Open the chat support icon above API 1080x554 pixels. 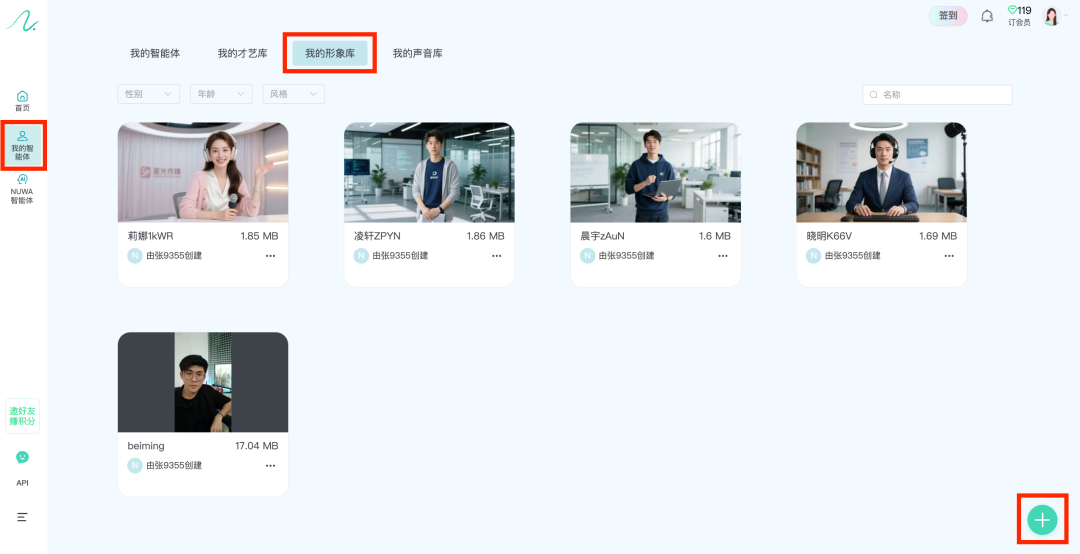tap(22, 457)
